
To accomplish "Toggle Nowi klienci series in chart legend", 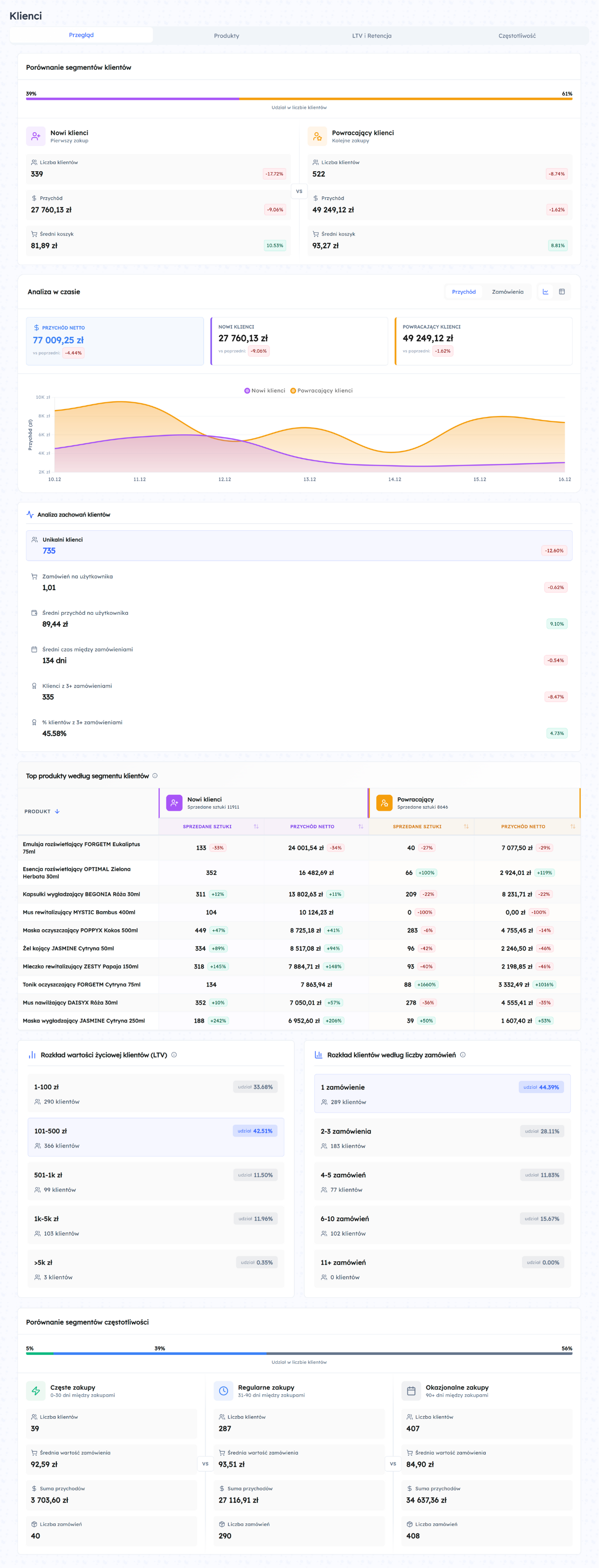I will [x=264, y=391].
